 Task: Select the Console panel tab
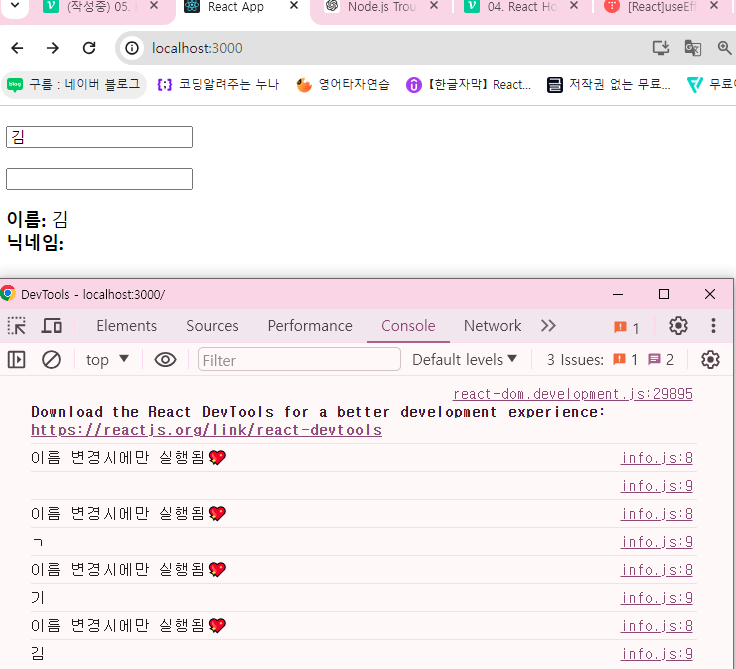point(408,326)
